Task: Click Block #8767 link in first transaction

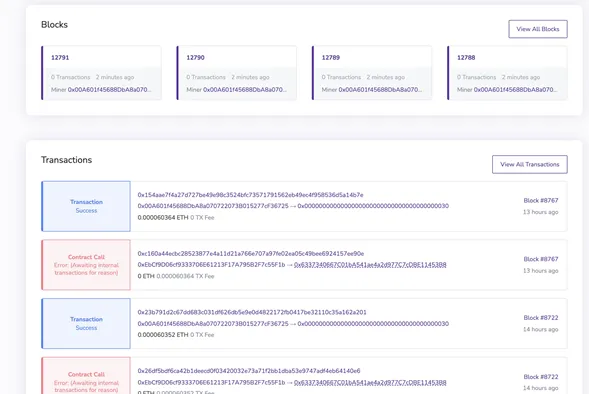Action: point(541,201)
